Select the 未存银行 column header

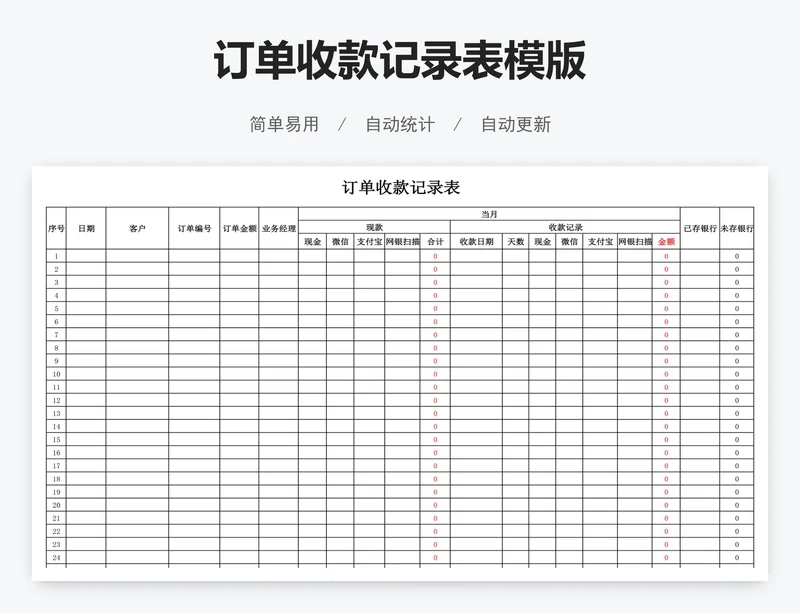coord(737,228)
